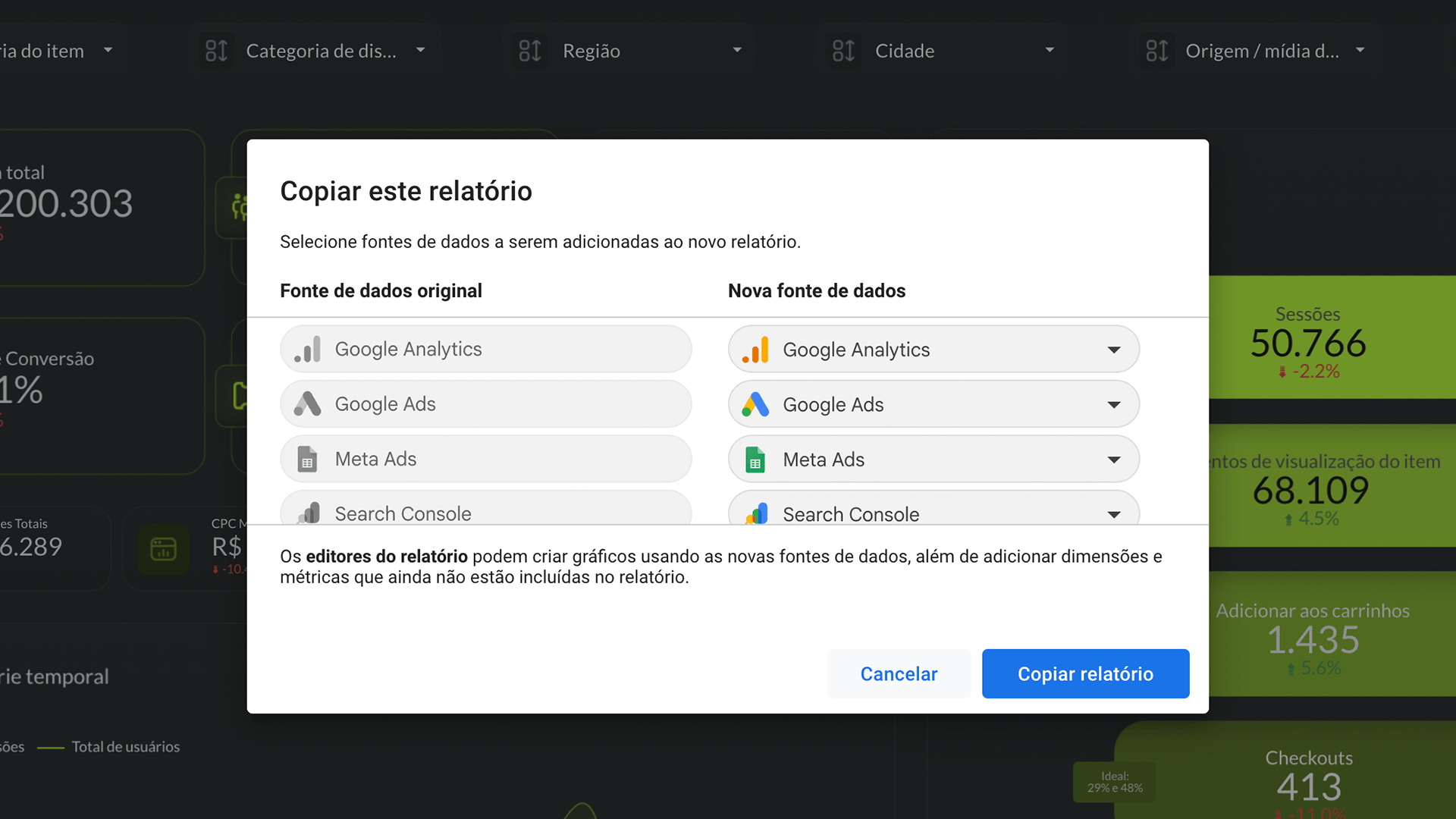1456x819 pixels.
Task: Click the filter icon beside Cidade
Action: [x=843, y=51]
